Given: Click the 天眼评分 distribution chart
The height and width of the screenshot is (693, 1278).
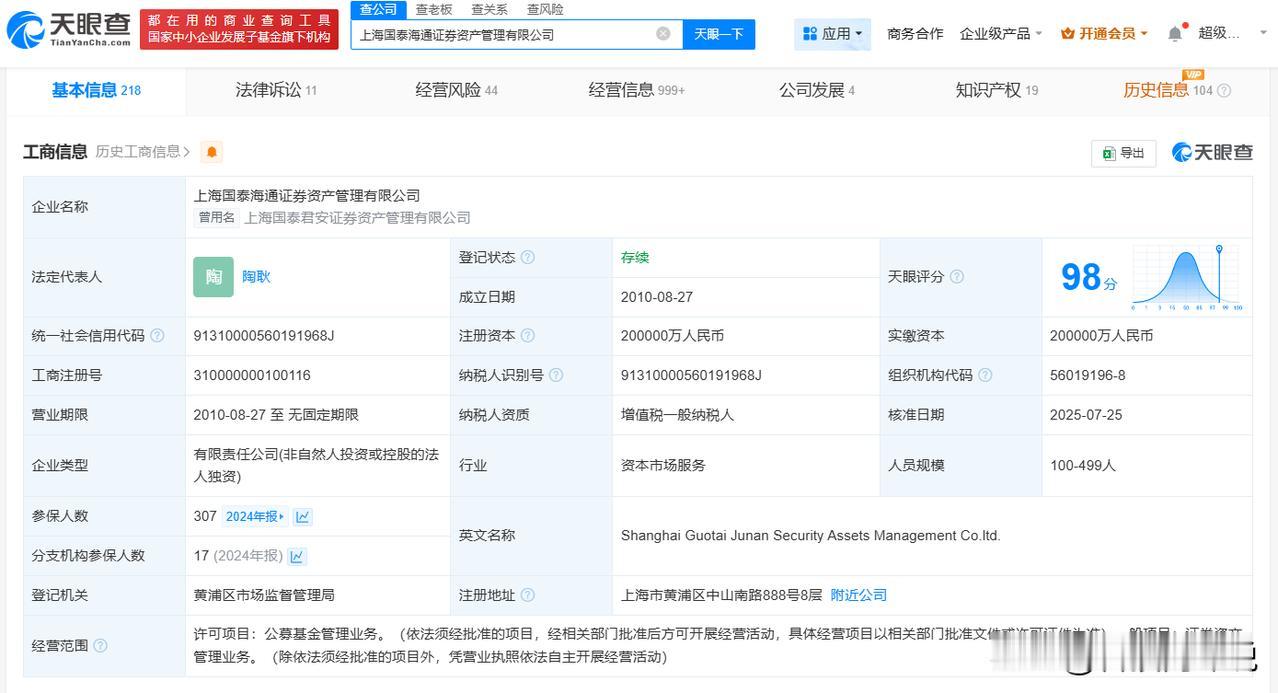Looking at the screenshot, I should tap(1188, 277).
